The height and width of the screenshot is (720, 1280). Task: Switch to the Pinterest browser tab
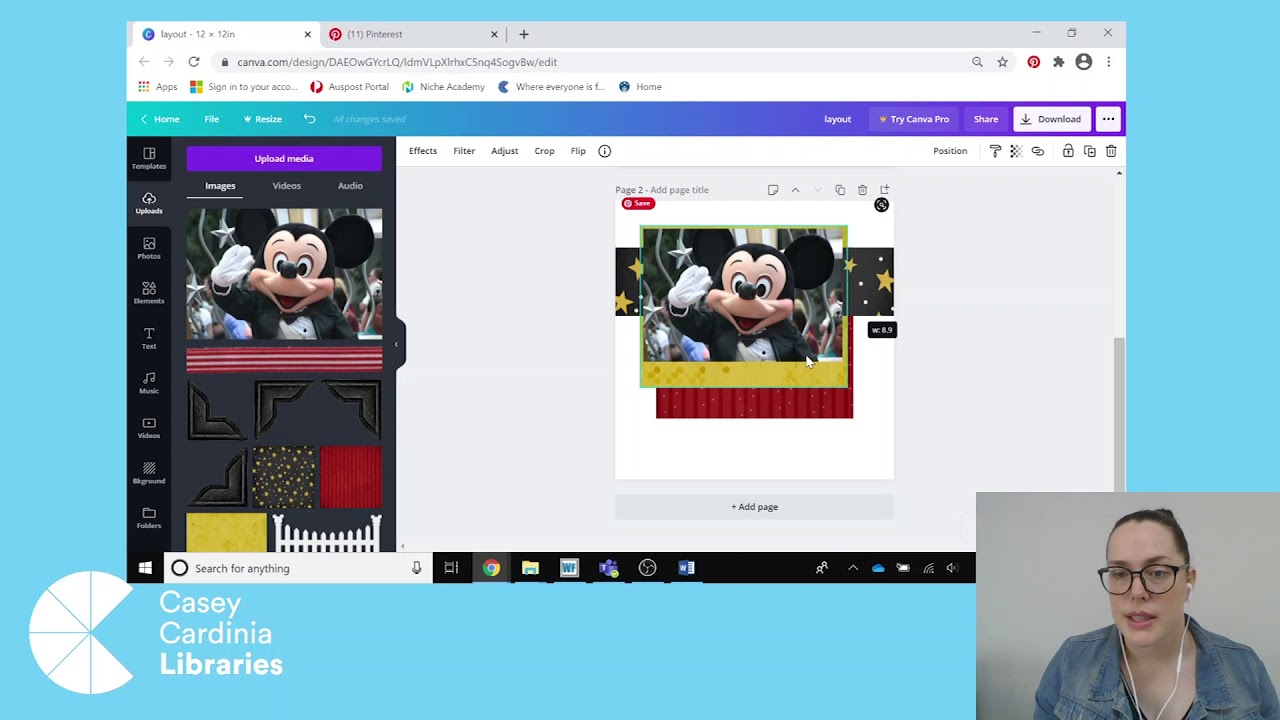pyautogui.click(x=414, y=34)
